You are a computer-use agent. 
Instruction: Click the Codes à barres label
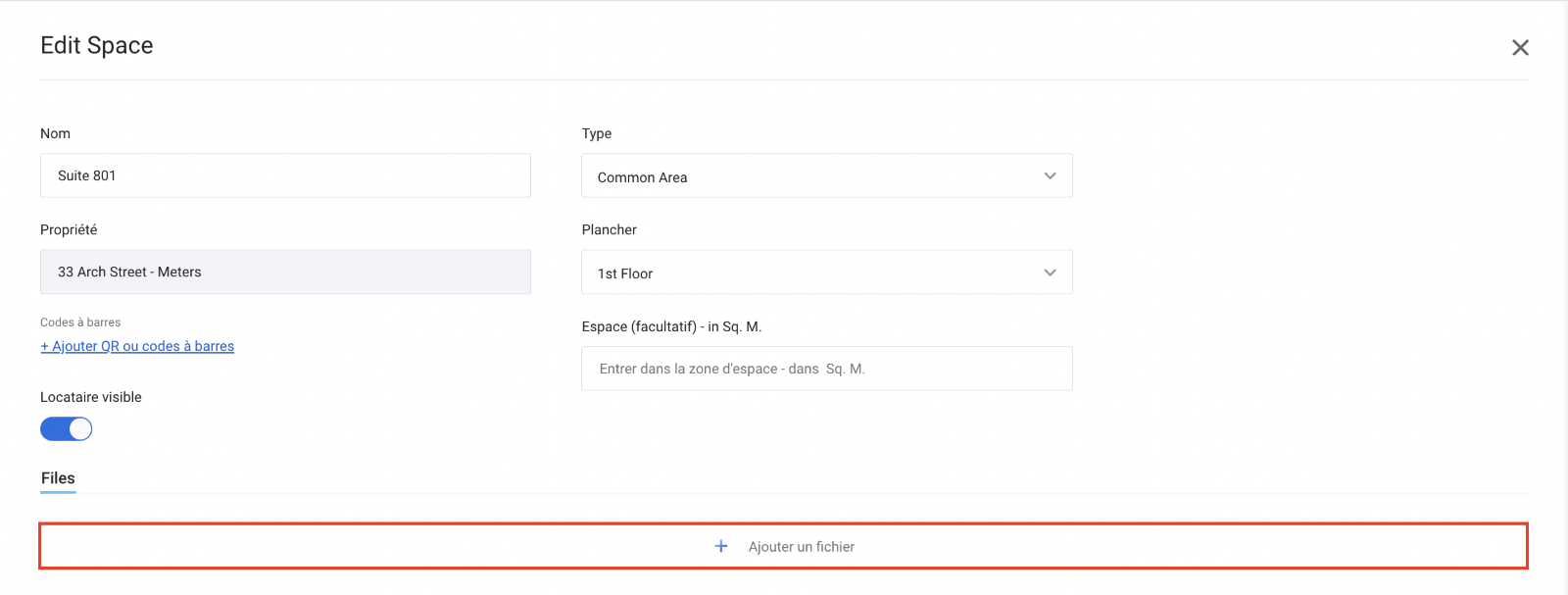point(80,322)
